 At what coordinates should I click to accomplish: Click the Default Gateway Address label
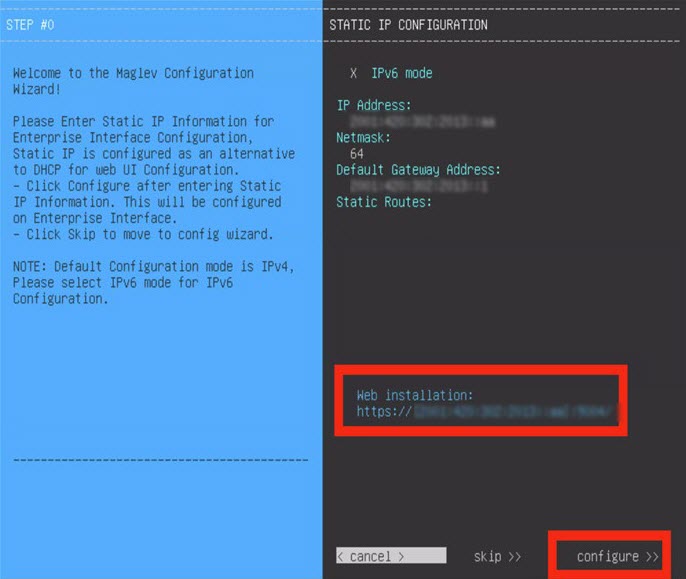point(418,170)
